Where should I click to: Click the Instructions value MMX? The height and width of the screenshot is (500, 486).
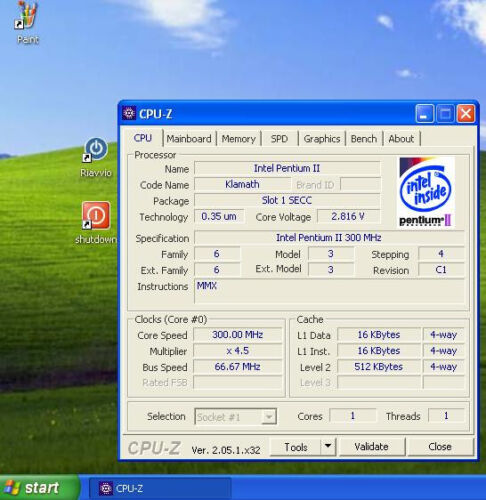[329, 291]
